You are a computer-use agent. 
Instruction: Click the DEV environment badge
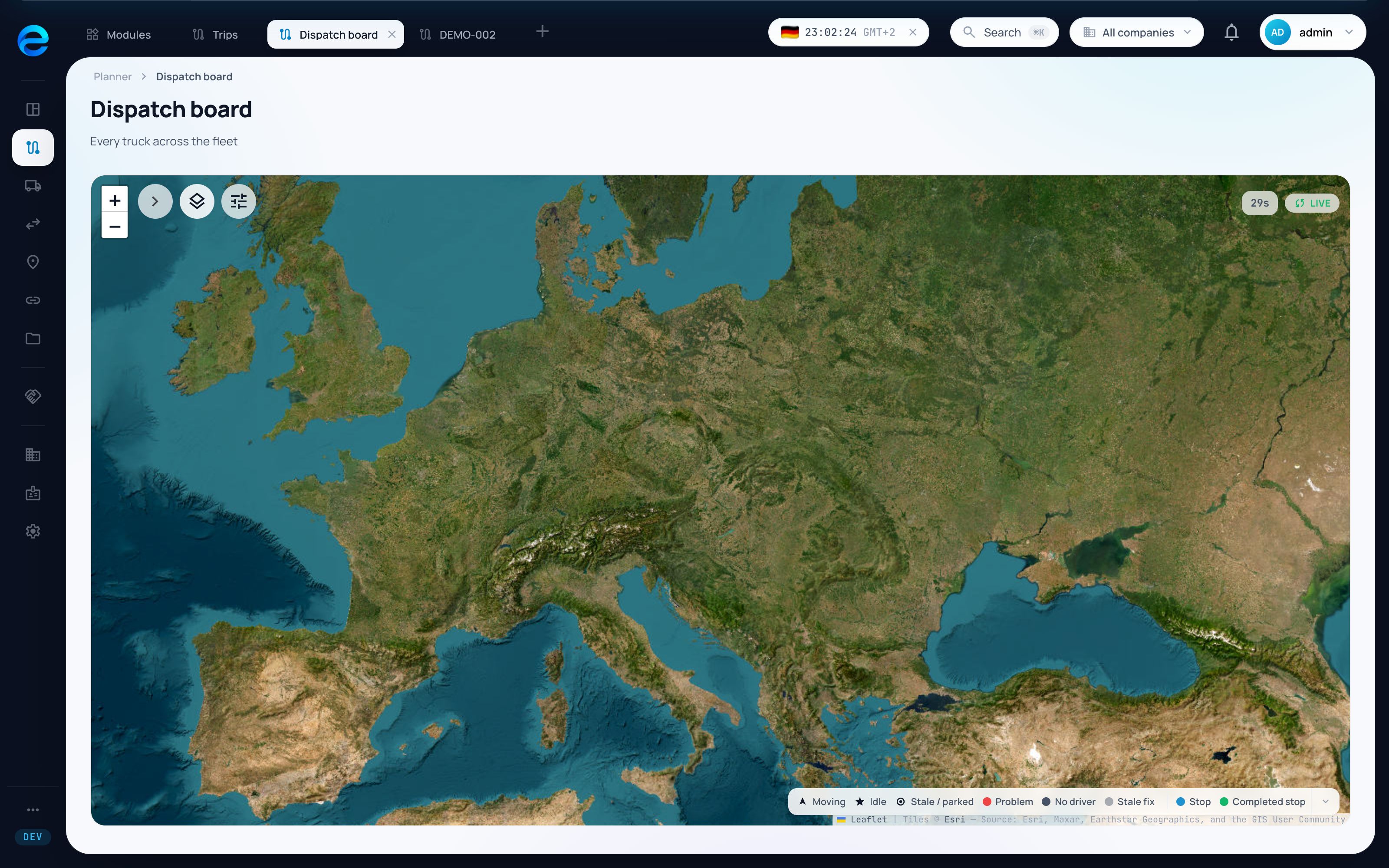[33, 837]
